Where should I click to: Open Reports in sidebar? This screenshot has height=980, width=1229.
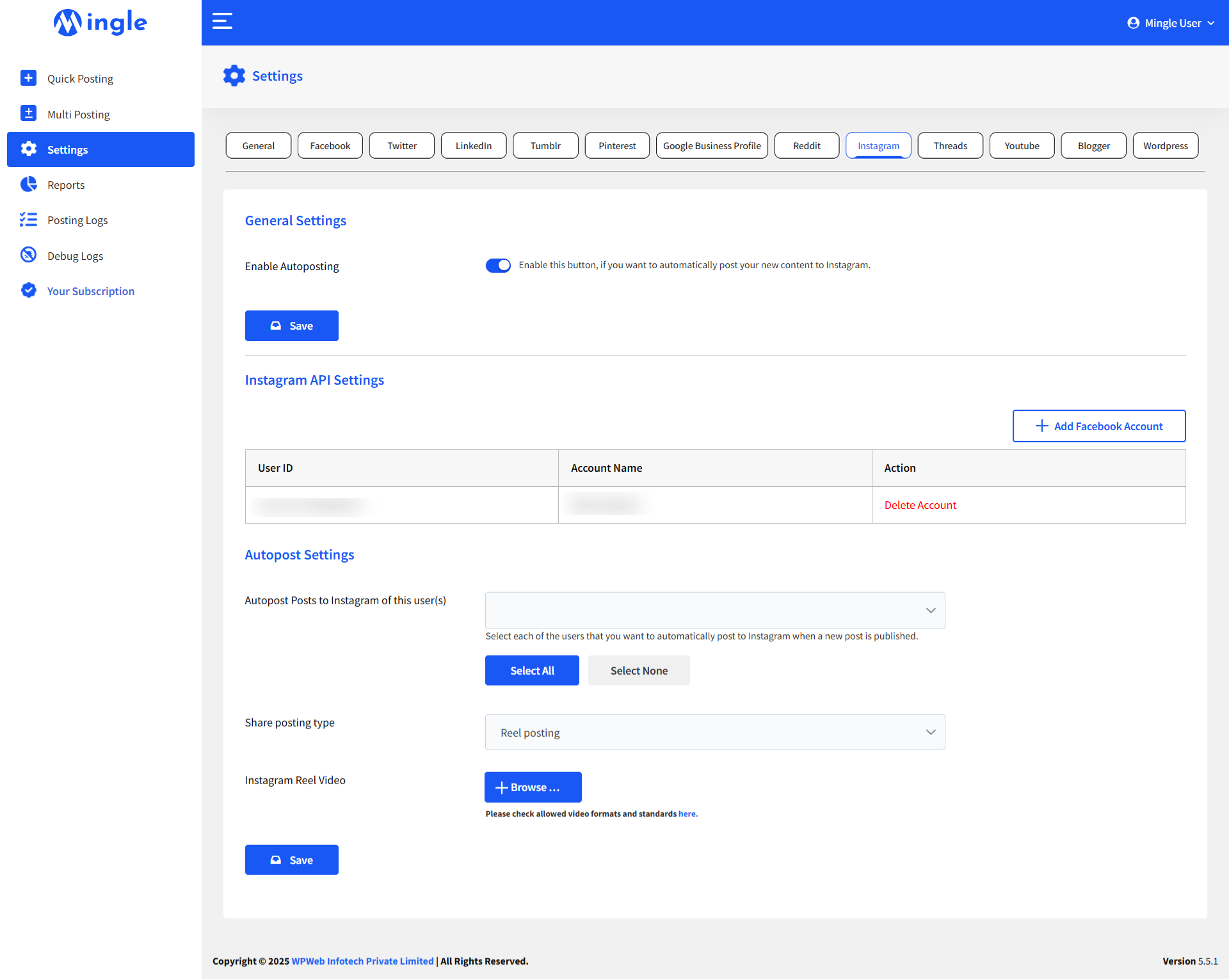click(100, 185)
